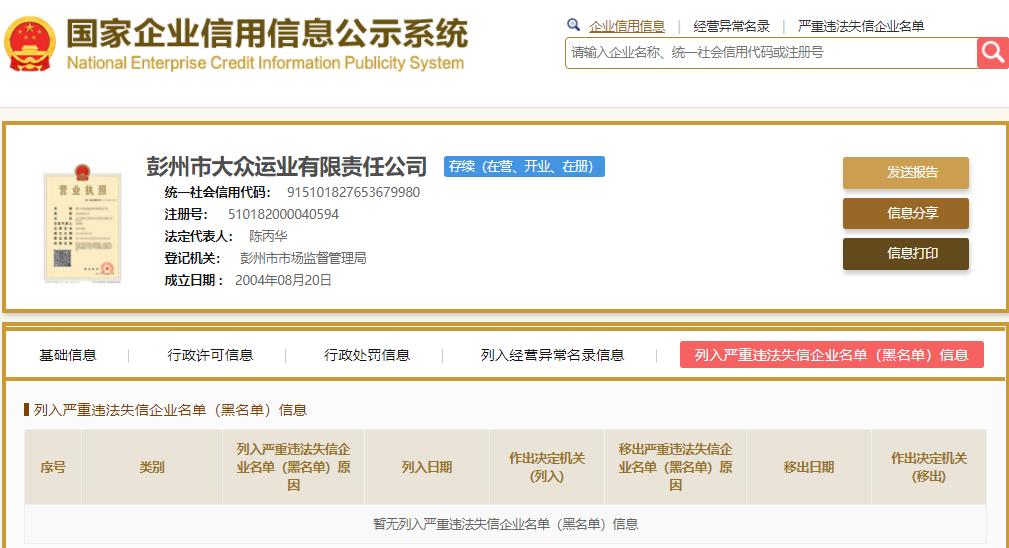Click credit code 915101827653679980
1009x548 pixels.
[x=353, y=192]
